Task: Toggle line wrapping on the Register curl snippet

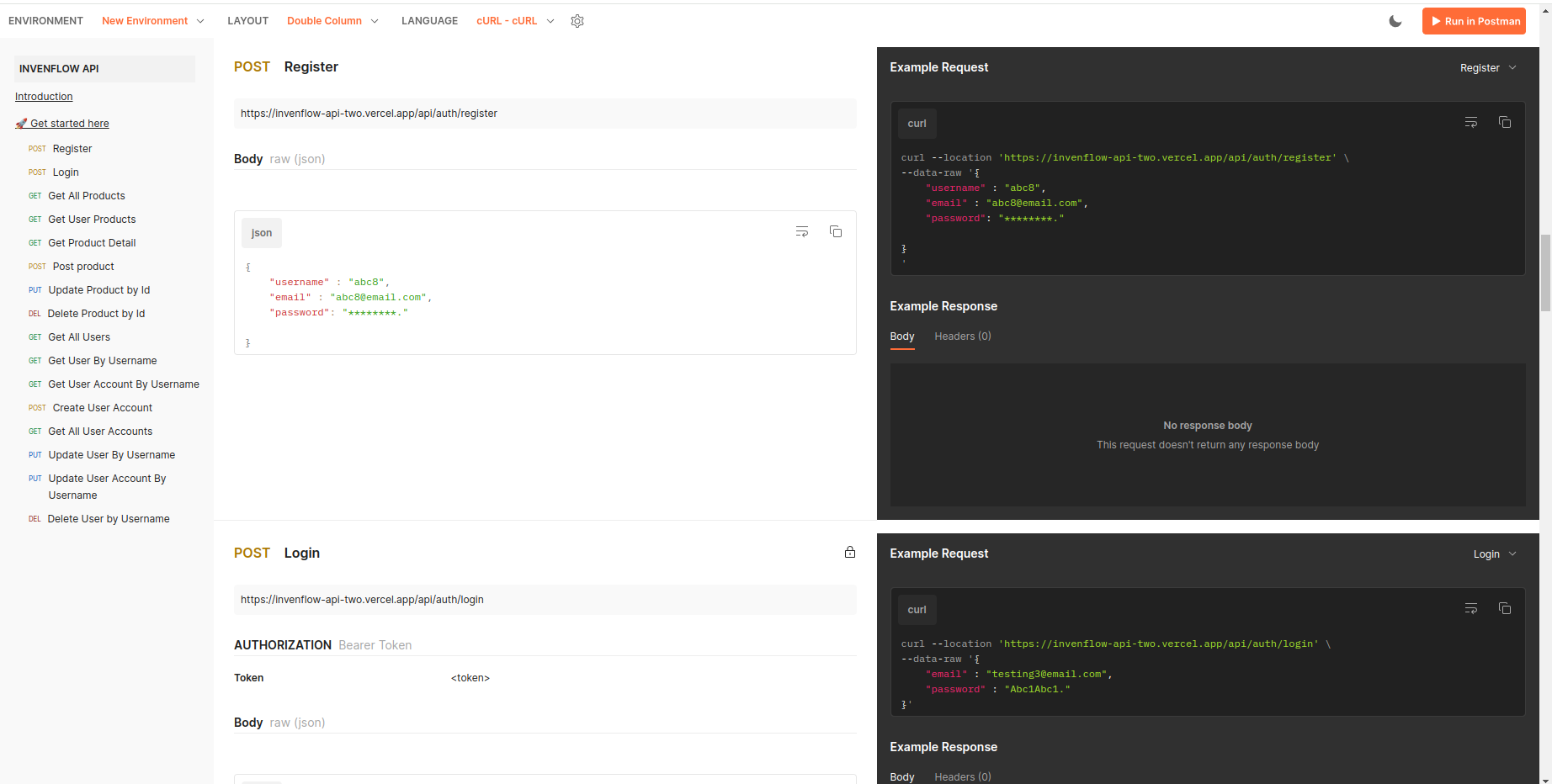Action: click(1470, 122)
